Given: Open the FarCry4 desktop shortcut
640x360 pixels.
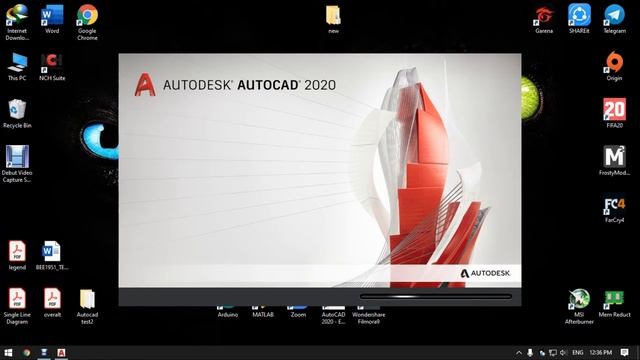Looking at the screenshot, I should click(x=614, y=208).
